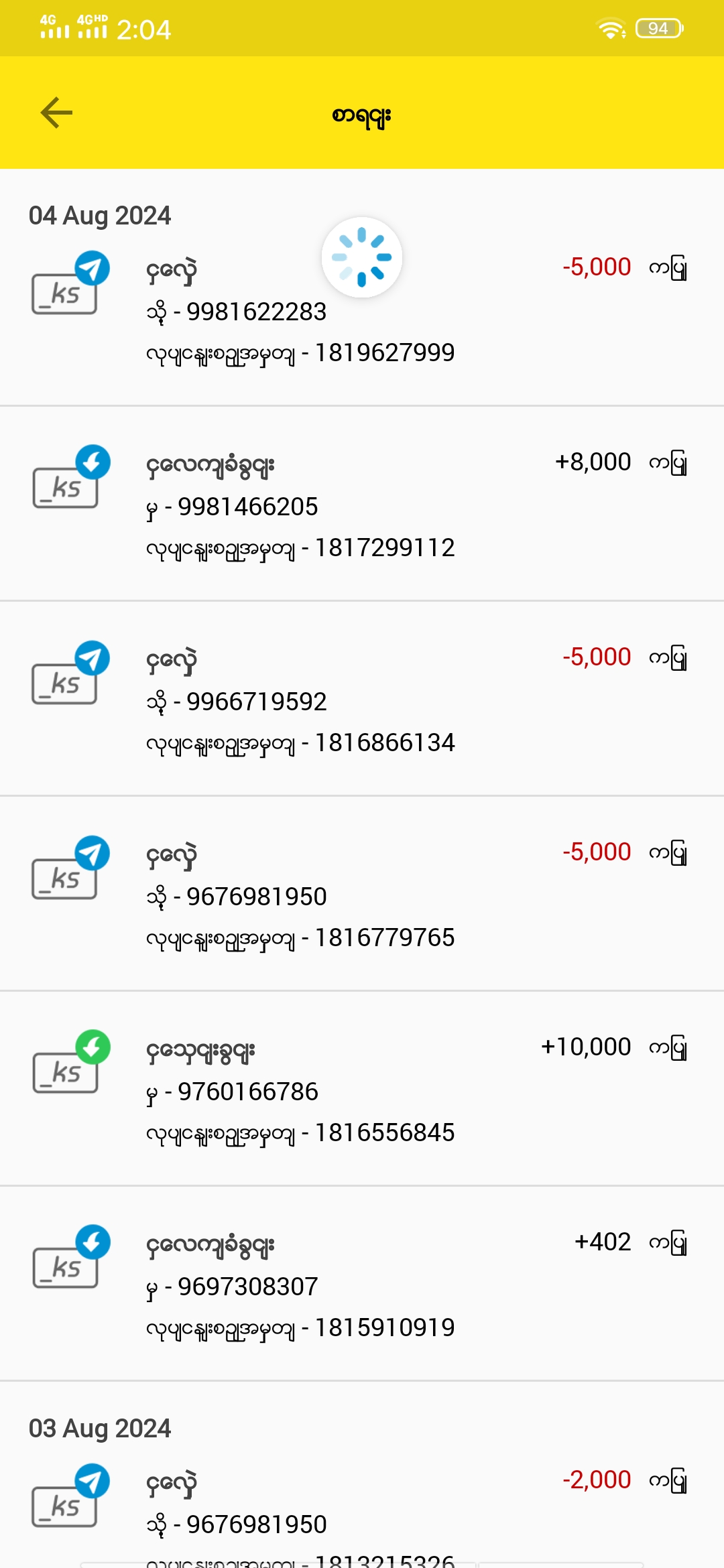
Task: Tap cash-in icon for transaction 1815910919
Action: [70, 1258]
